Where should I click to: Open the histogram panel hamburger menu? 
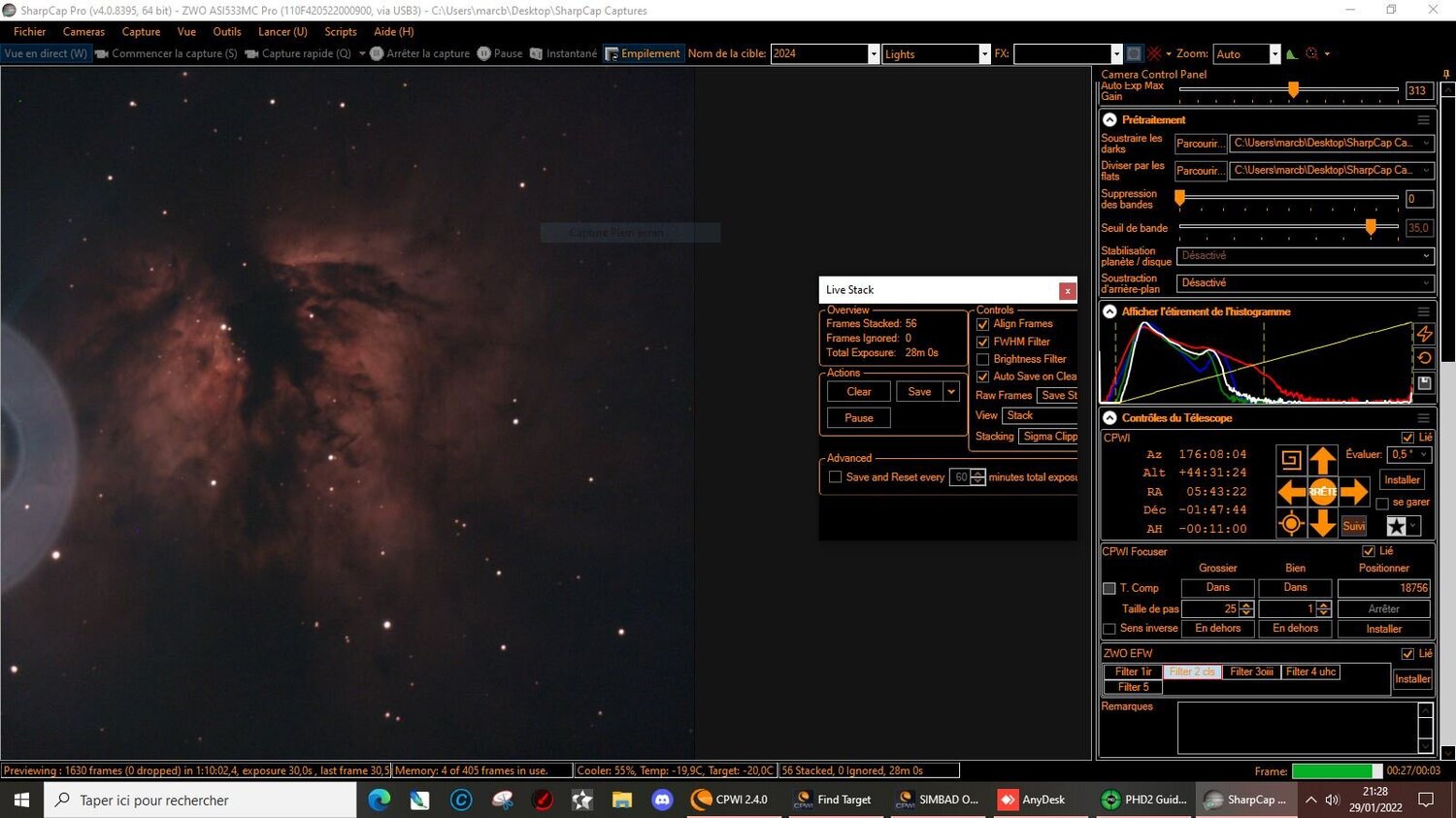tap(1423, 311)
